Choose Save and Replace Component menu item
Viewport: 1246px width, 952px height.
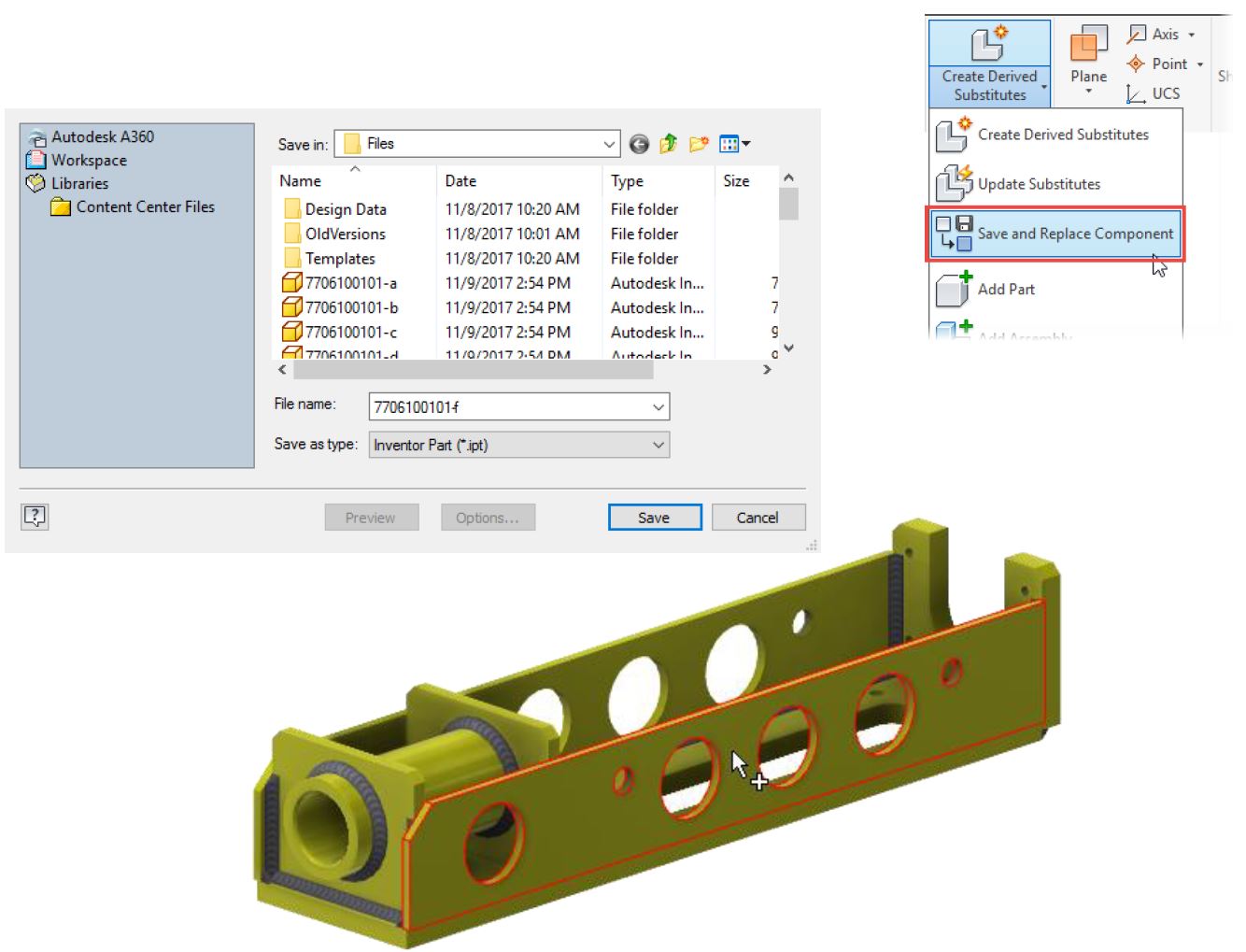tap(1055, 234)
